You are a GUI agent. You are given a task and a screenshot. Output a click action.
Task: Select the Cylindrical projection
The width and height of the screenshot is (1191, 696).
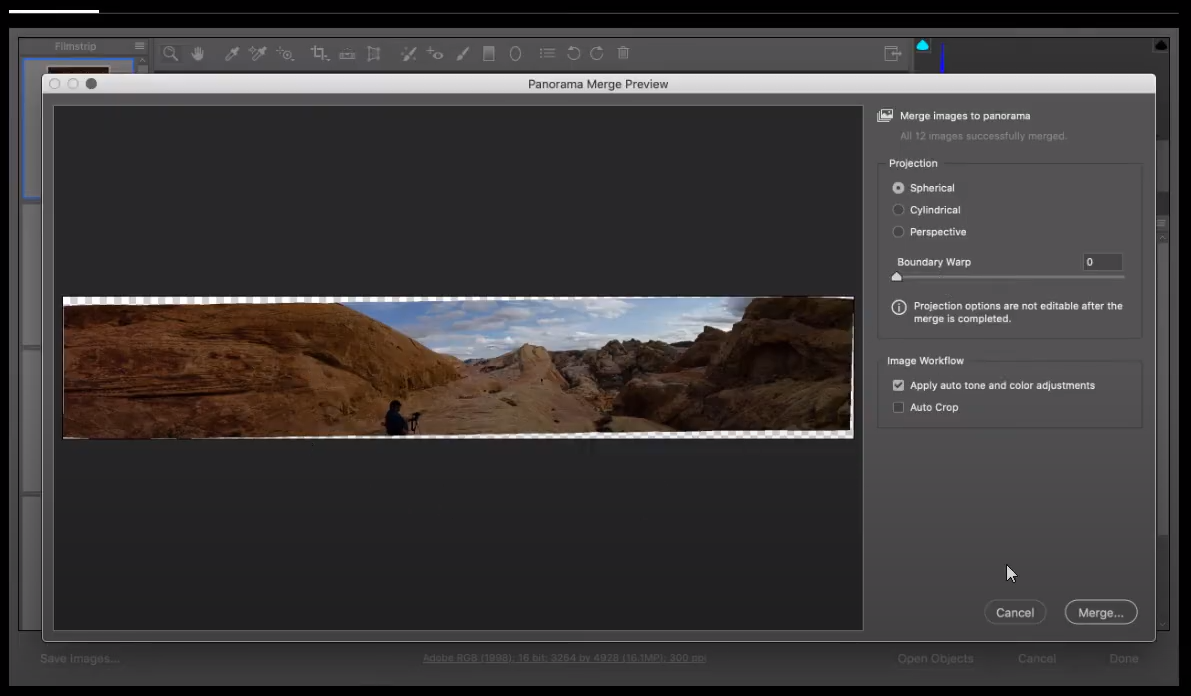[898, 210]
